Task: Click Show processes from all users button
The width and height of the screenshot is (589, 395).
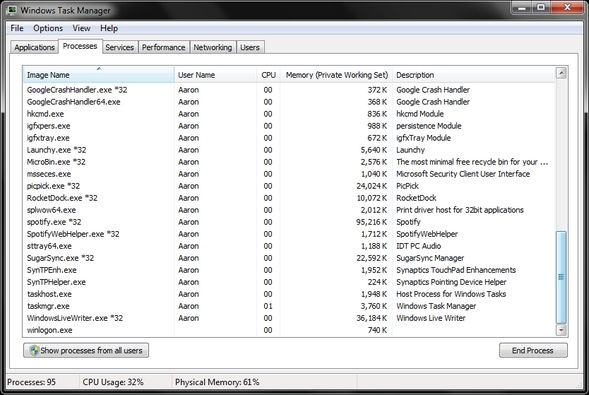Action: point(86,350)
